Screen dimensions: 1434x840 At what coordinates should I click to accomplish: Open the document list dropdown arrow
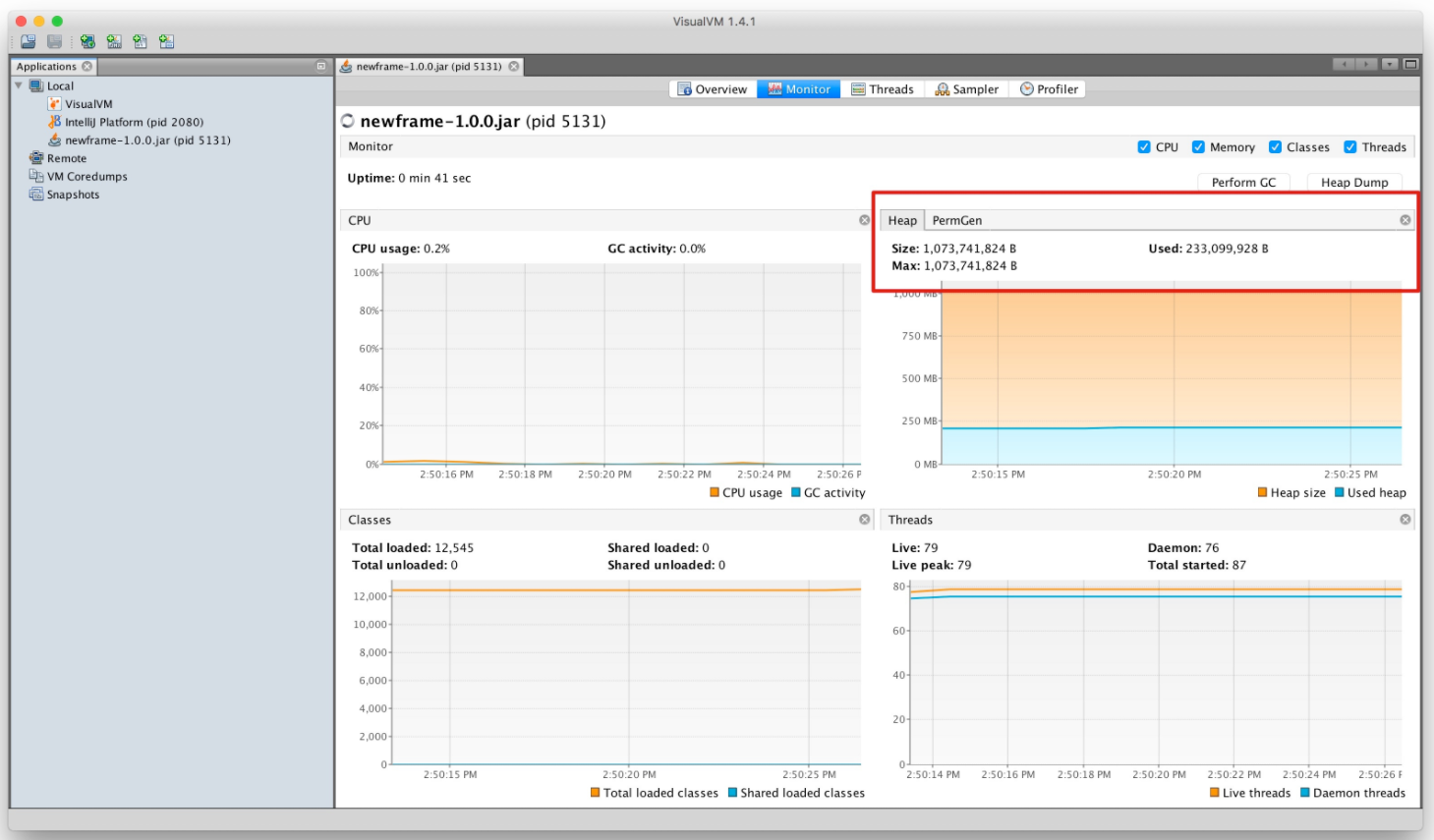pos(1390,64)
